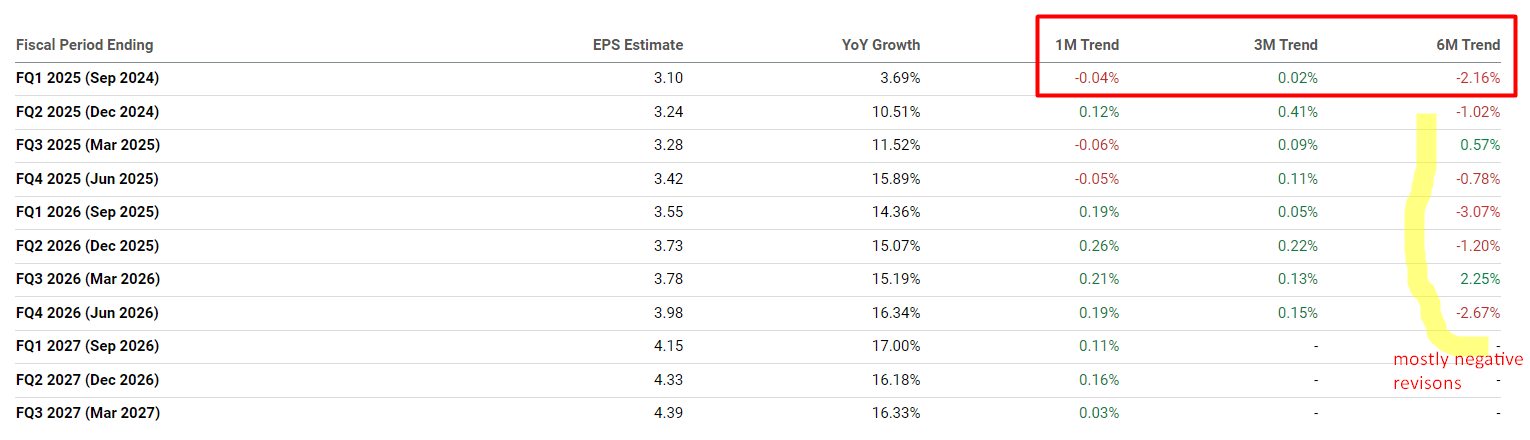Viewport: 1530px width, 440px height.
Task: Click the 17.00% YoY growth value
Action: pyautogui.click(x=896, y=346)
